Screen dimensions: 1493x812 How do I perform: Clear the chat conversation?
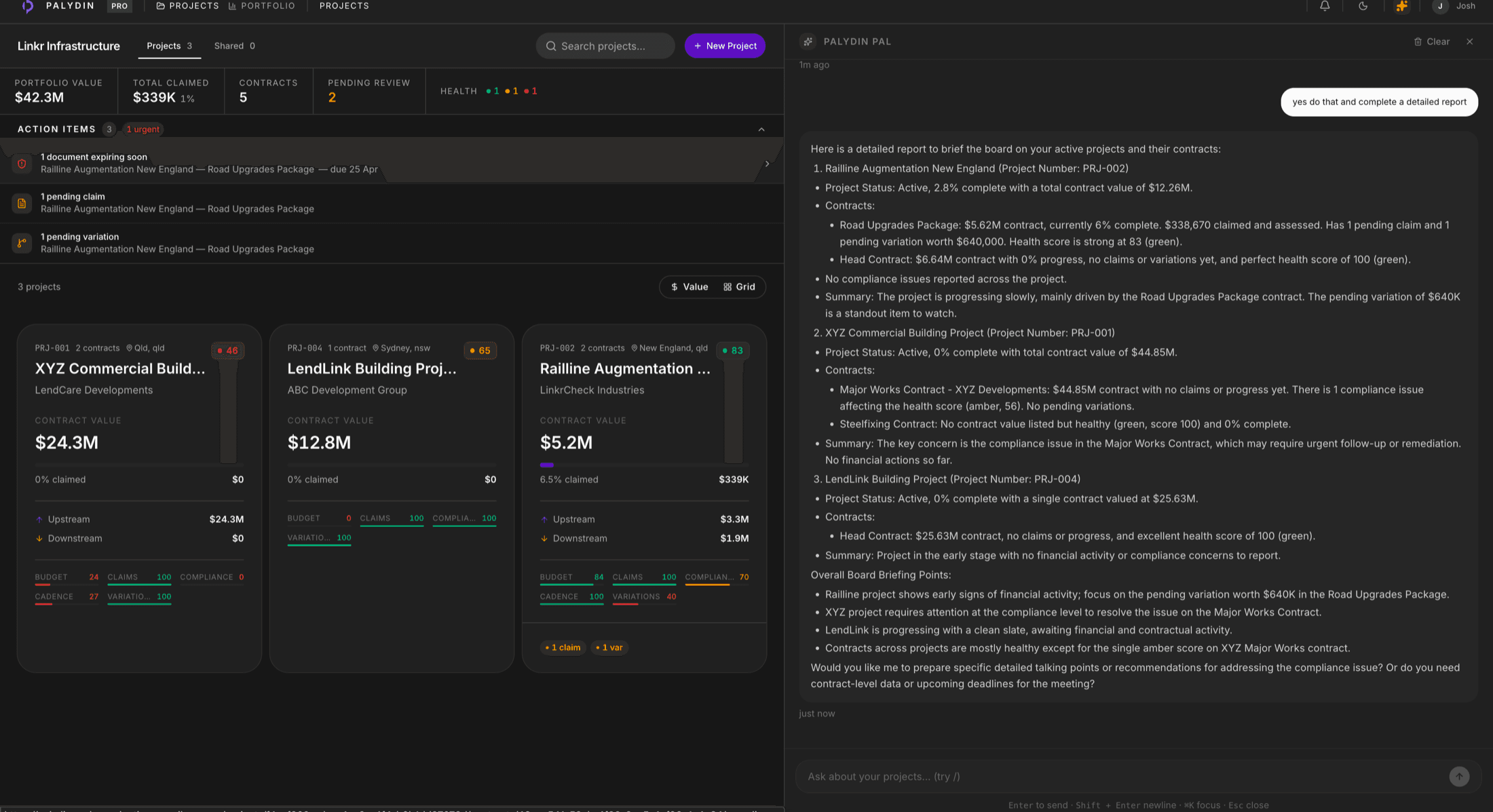(1432, 41)
